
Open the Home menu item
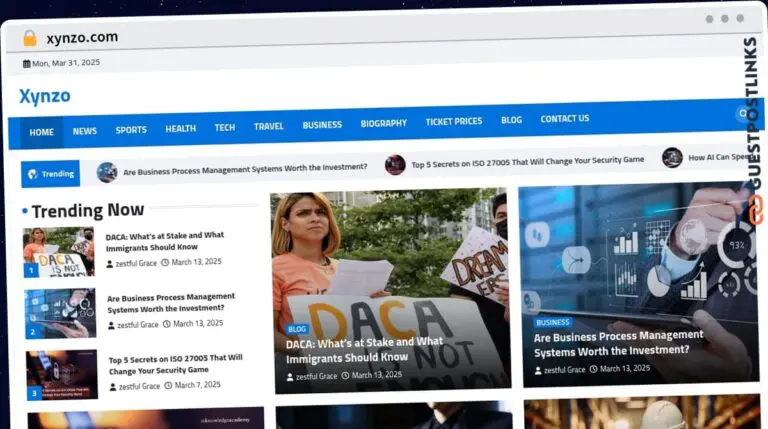(x=41, y=132)
